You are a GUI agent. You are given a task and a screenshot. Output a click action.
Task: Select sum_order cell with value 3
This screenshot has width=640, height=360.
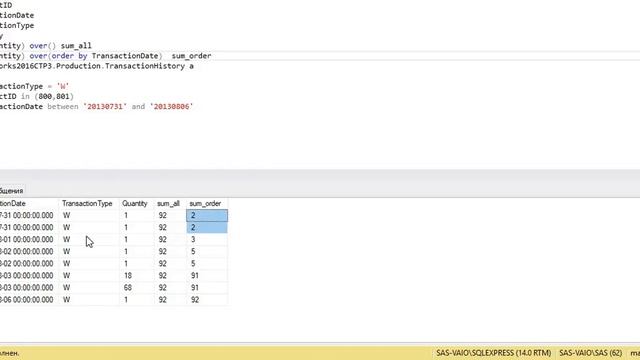(x=207, y=239)
